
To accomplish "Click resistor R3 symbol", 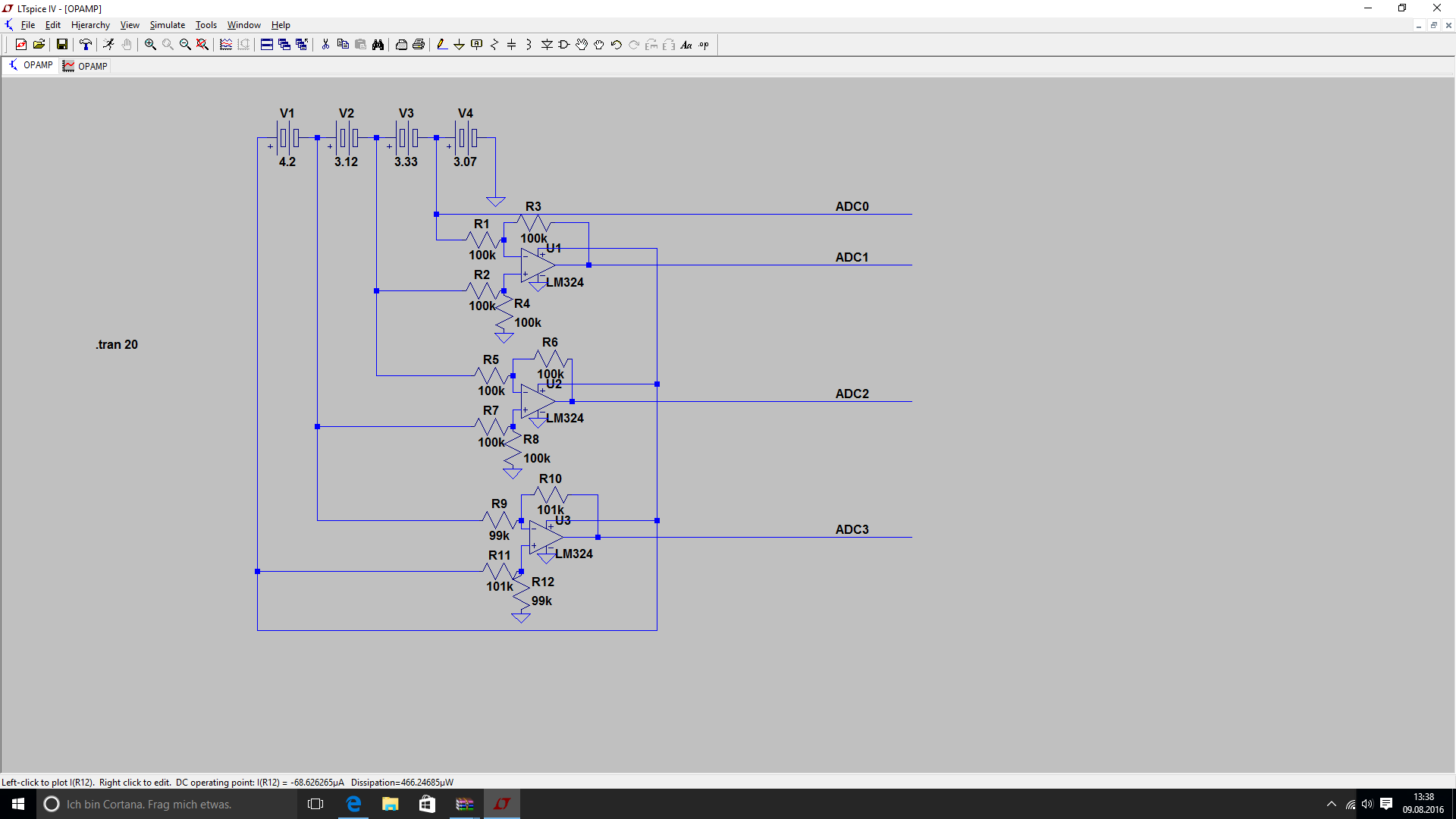I will (534, 223).
